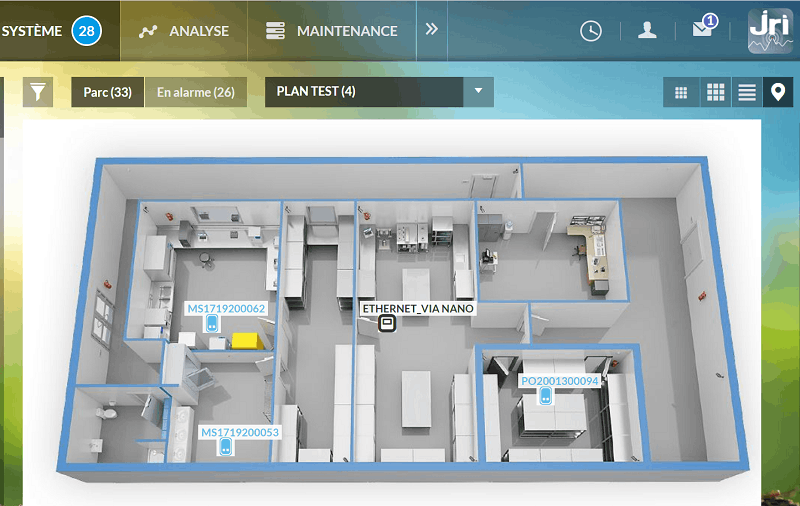Viewport: 800px width, 506px height.
Task: Open the messages envelope icon
Action: (704, 27)
